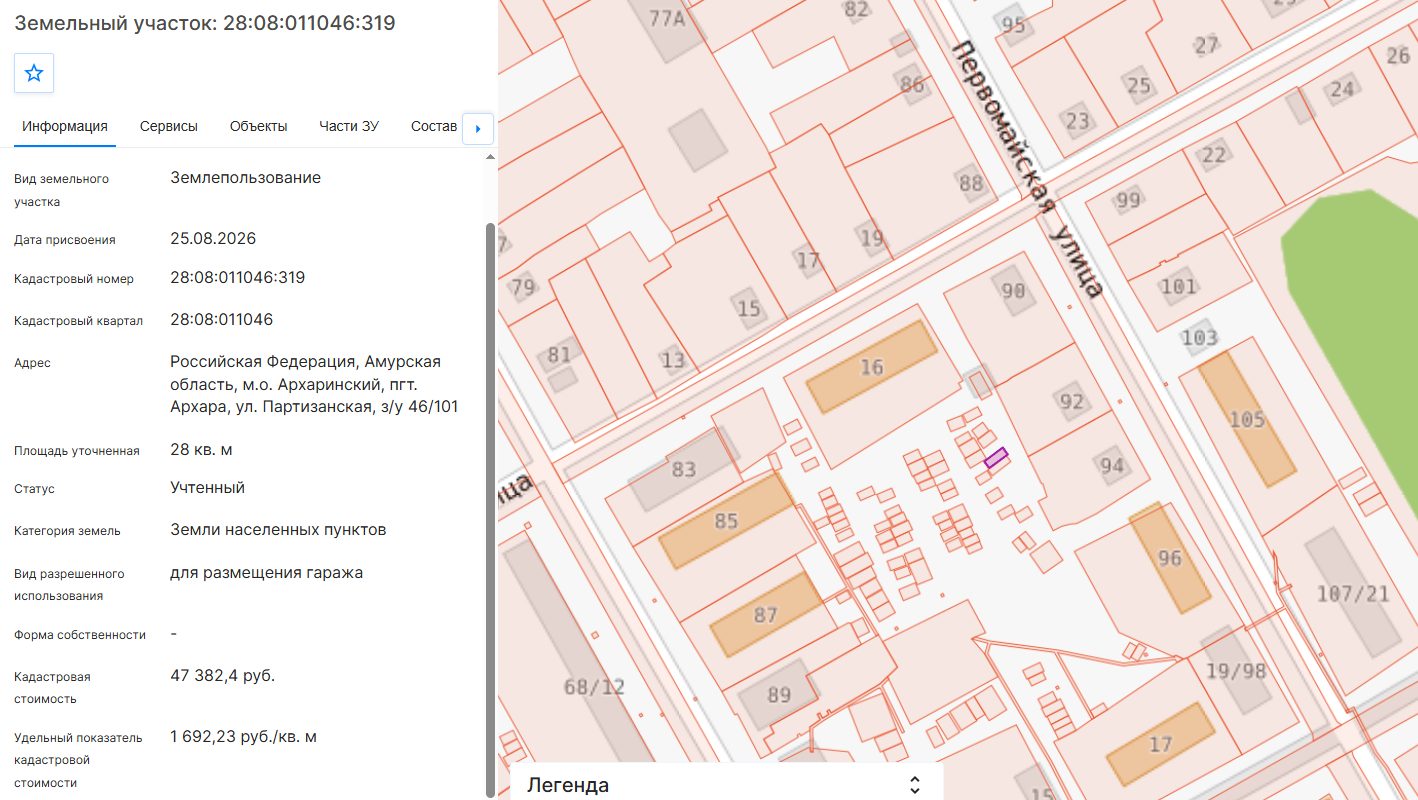This screenshot has height=800, width=1418.
Task: Click cadastral value 47 382,4 руб.
Action: click(223, 676)
